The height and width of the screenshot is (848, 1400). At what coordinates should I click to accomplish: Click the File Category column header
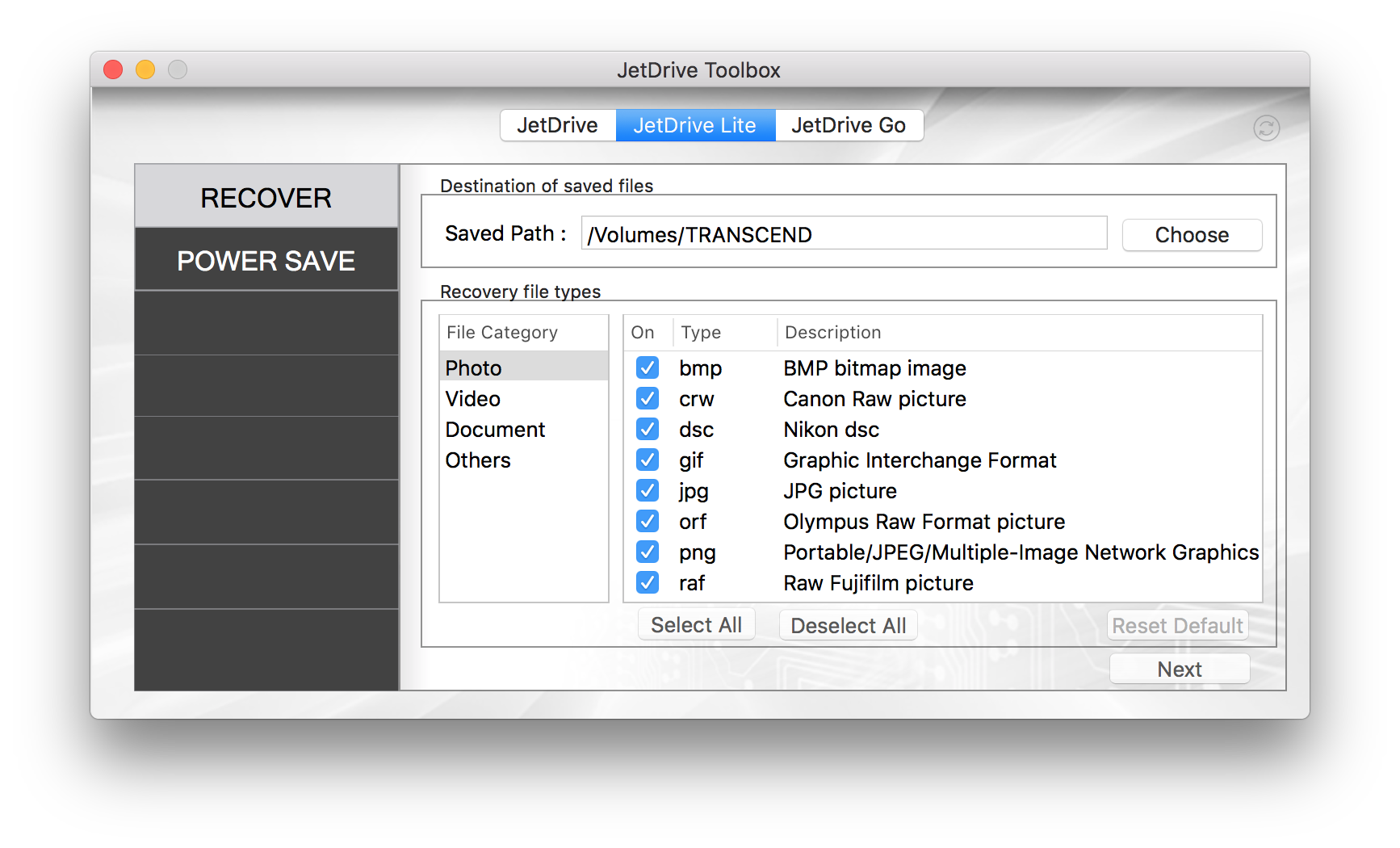(524, 332)
